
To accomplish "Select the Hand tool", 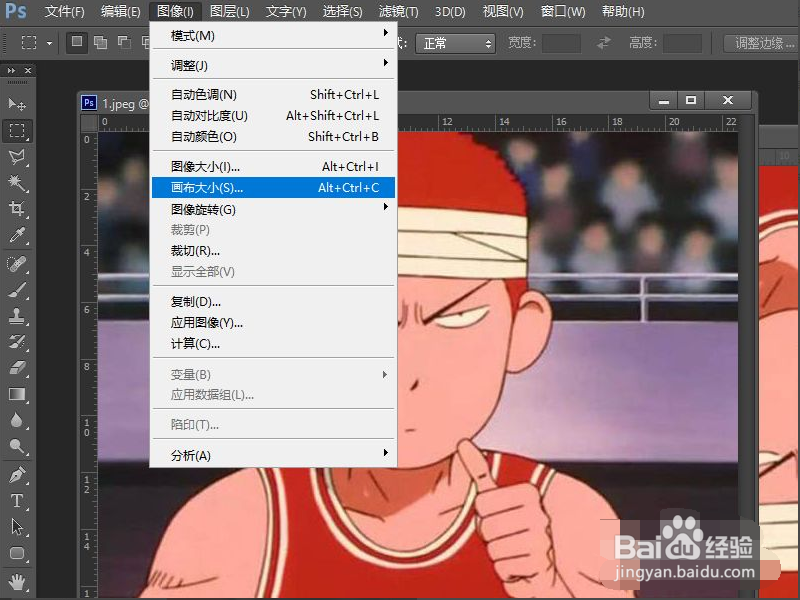I will point(17,582).
